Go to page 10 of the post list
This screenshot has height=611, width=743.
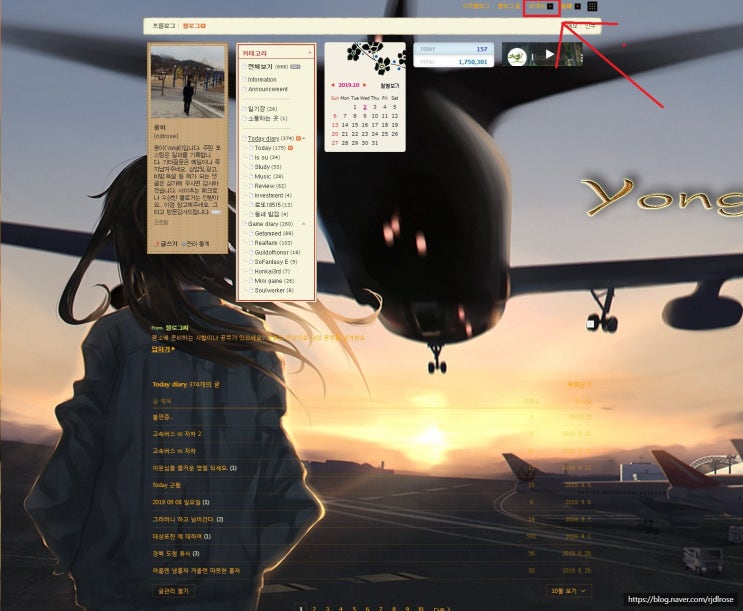420,608
